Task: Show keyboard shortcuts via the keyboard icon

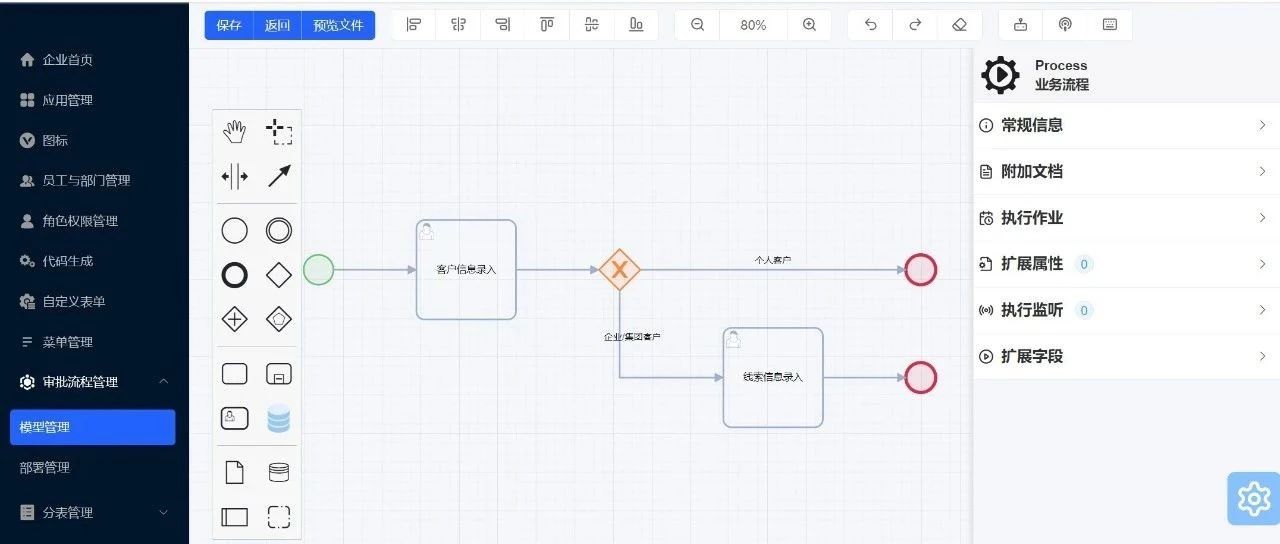Action: tap(1109, 25)
